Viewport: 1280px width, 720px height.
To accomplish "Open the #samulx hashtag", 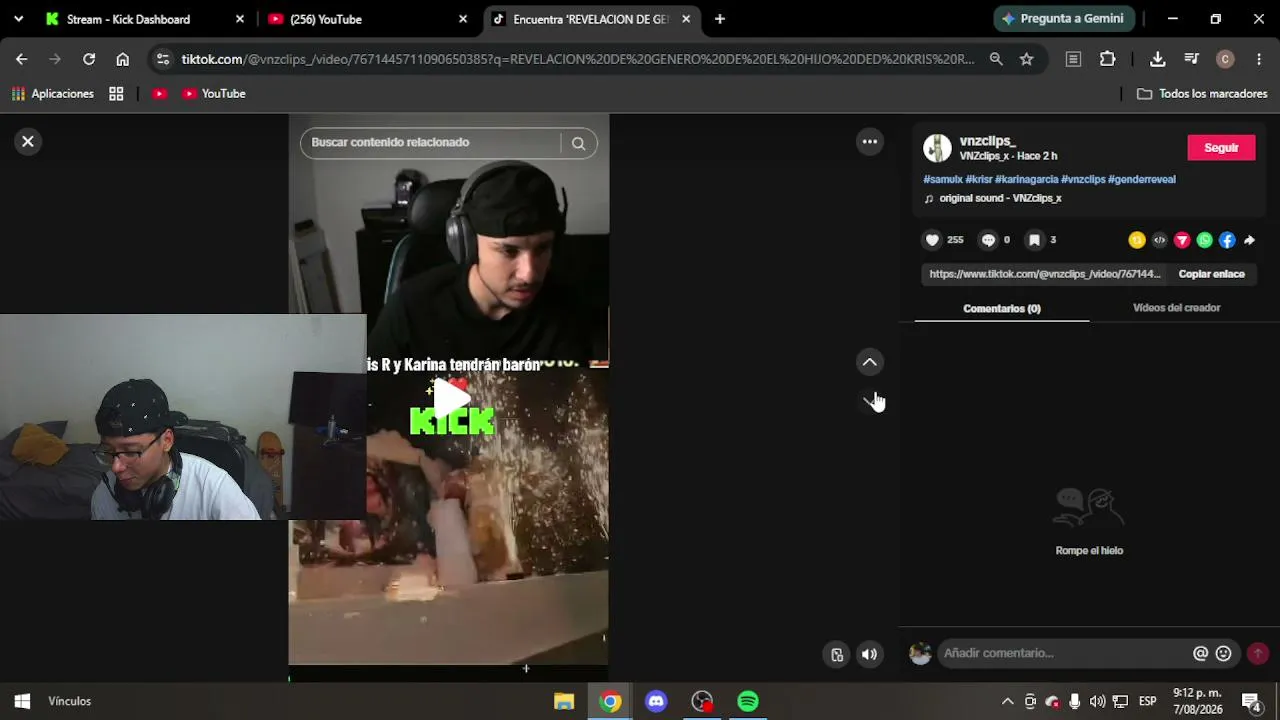I will pos(943,180).
